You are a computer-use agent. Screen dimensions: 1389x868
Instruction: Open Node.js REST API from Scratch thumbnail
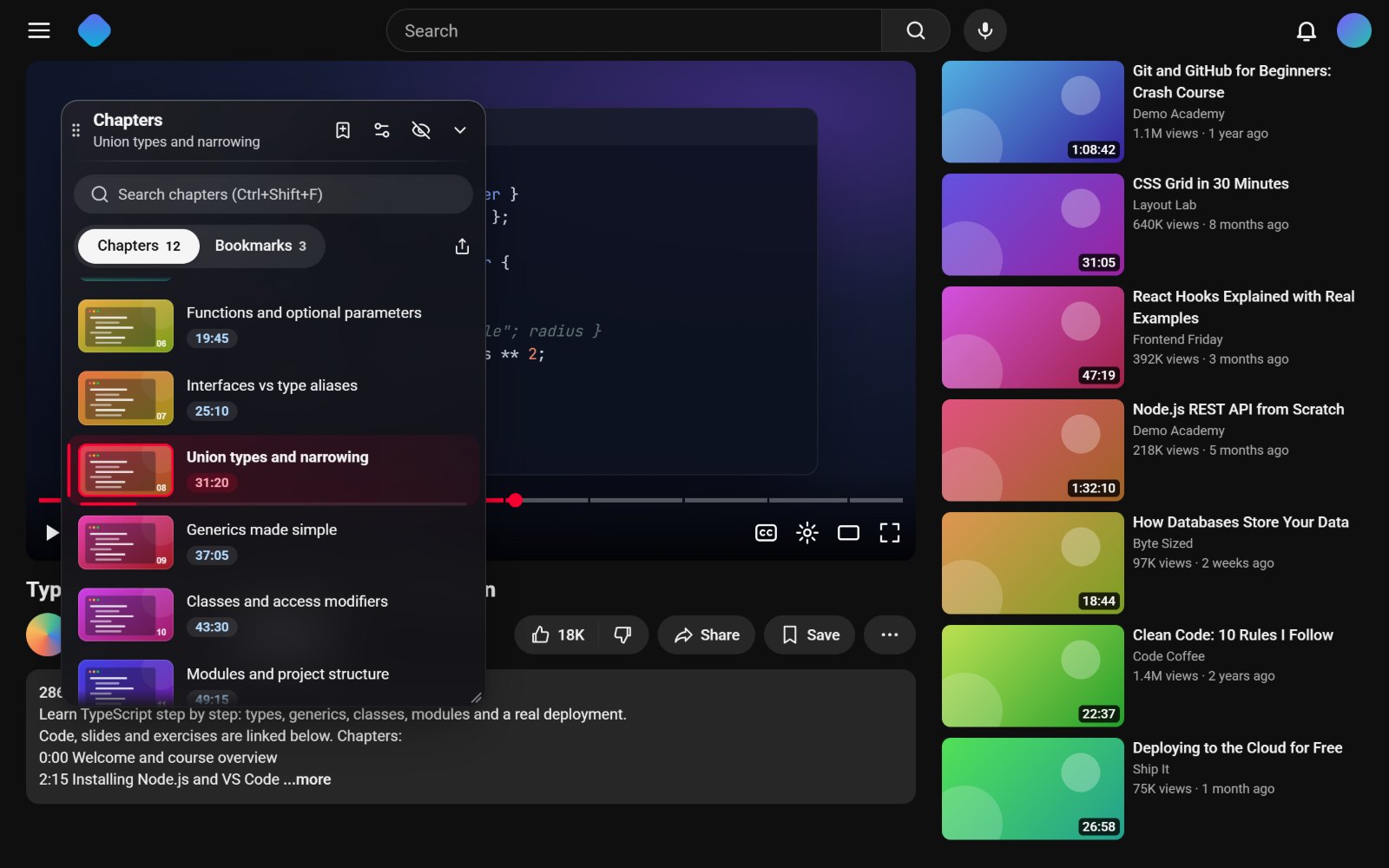click(1033, 450)
